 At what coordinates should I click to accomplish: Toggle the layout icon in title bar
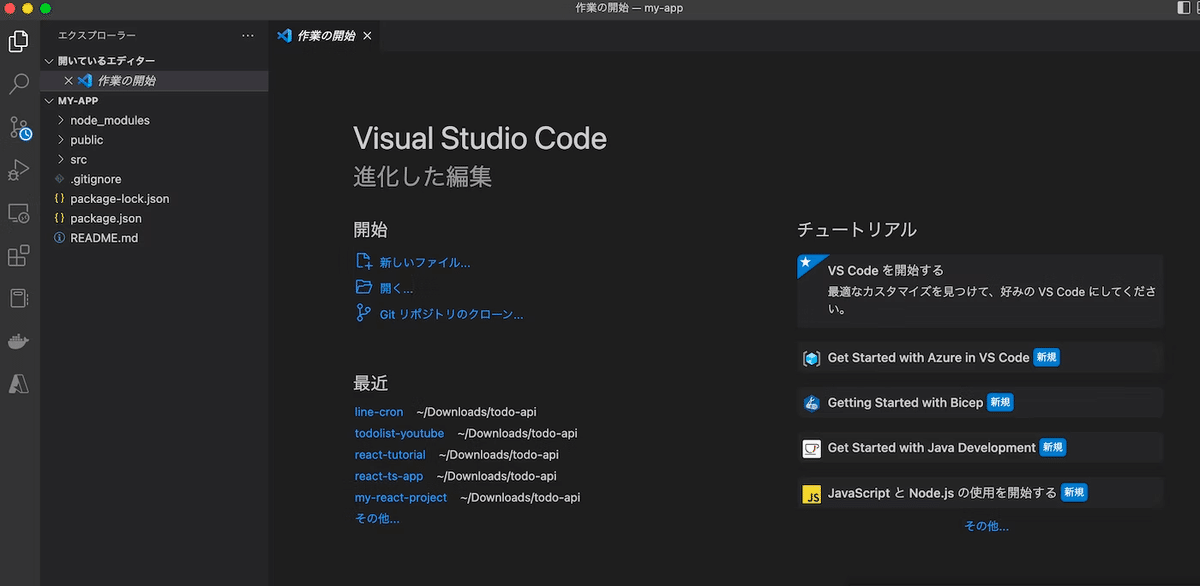coord(1186,8)
